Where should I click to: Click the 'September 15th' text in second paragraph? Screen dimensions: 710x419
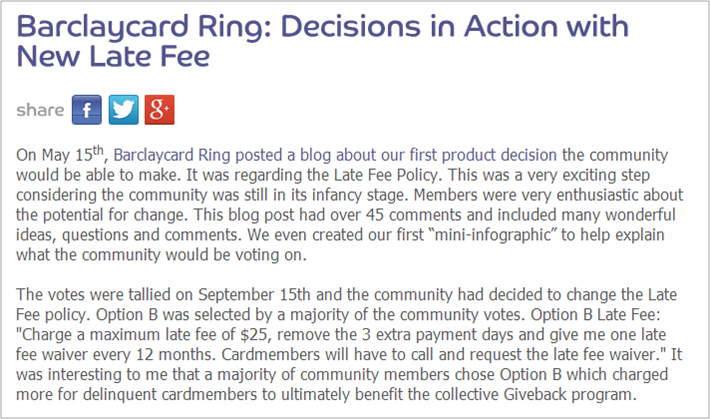pos(254,294)
